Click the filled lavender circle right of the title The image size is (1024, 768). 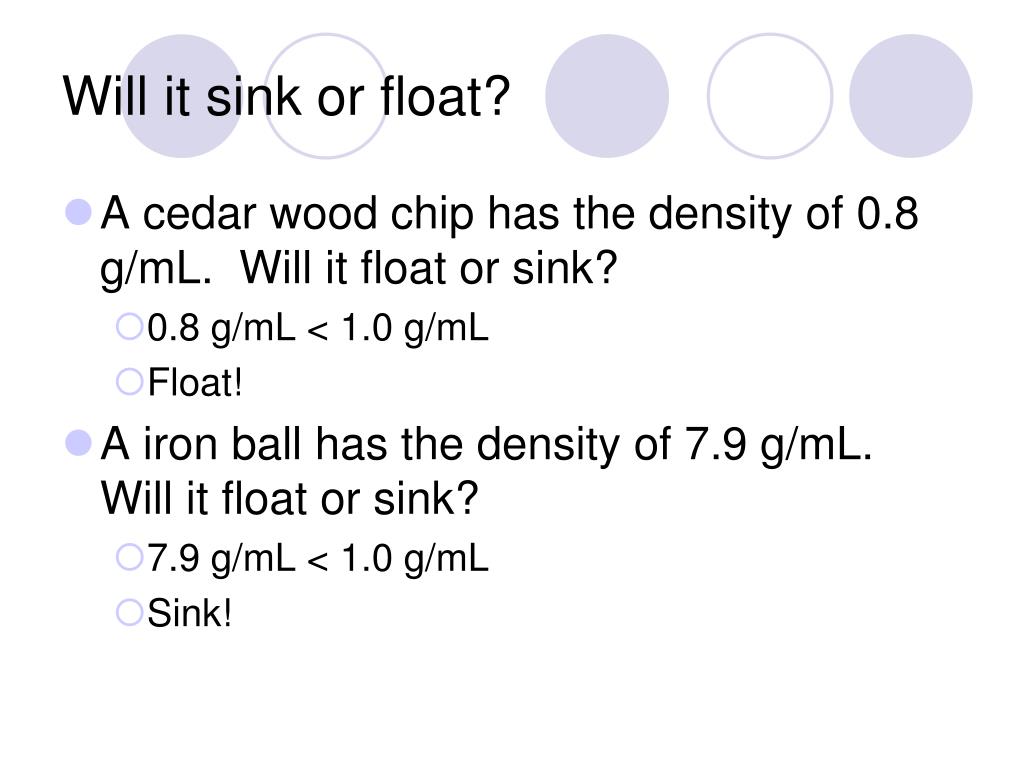[607, 96]
